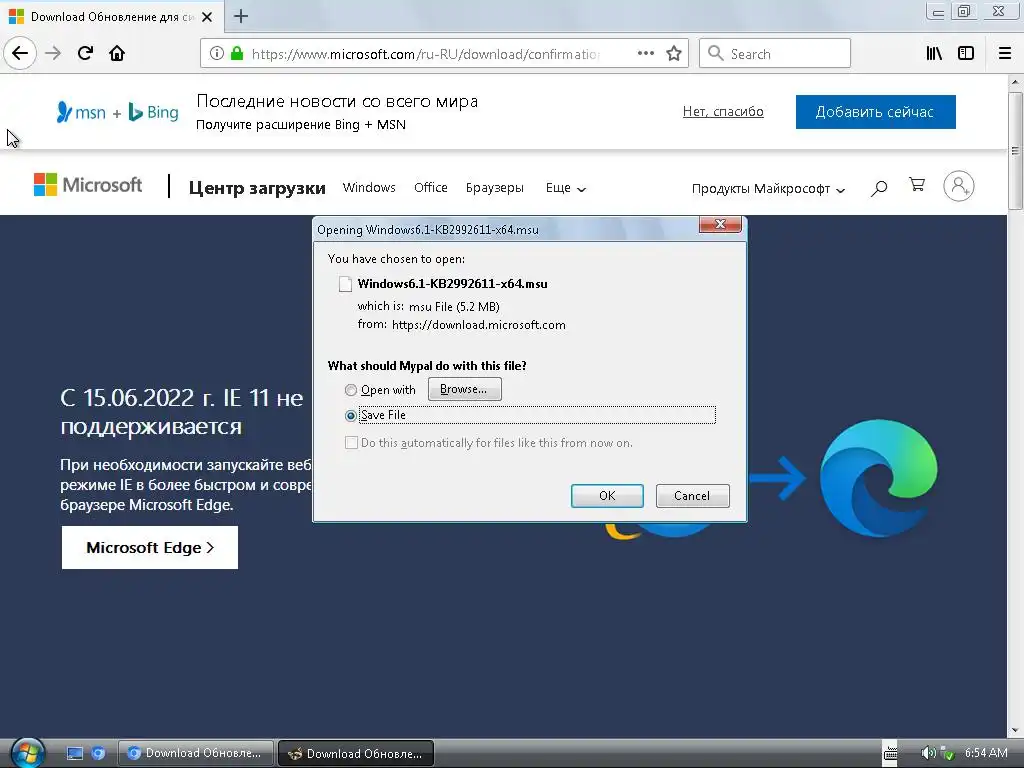Click the URL address field

coord(424,54)
